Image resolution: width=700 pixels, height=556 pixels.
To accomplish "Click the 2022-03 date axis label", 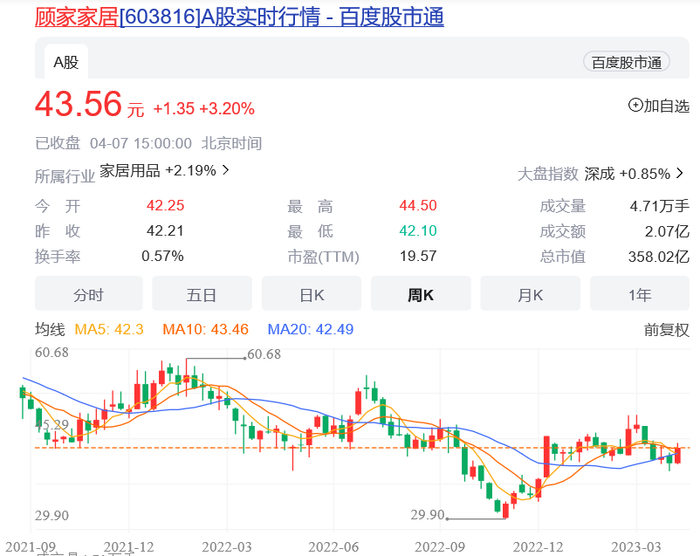I will tap(227, 547).
